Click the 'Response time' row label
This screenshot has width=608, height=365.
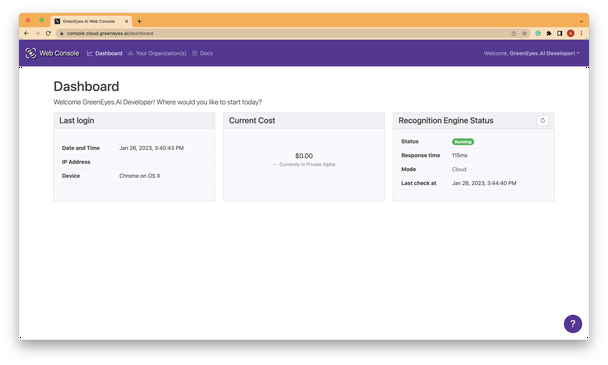pos(421,155)
